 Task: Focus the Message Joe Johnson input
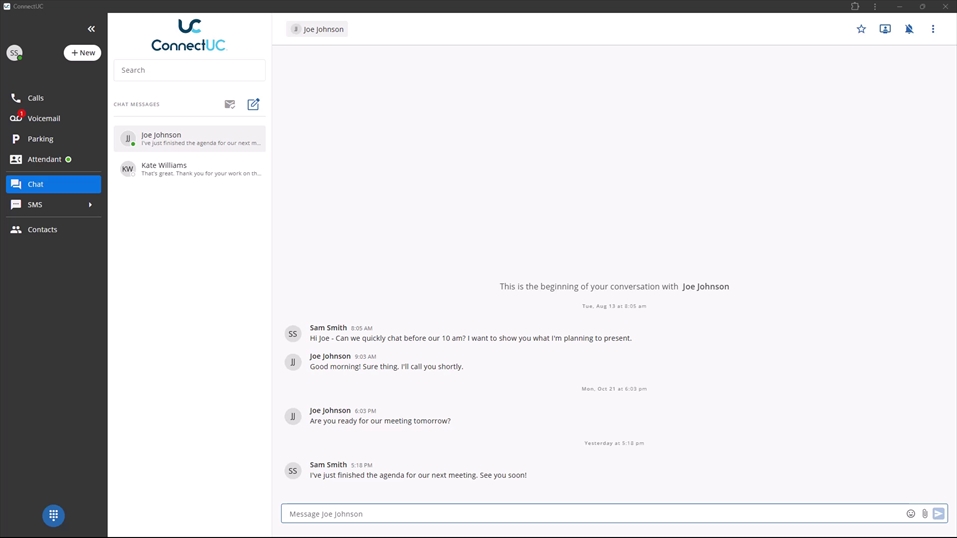tap(590, 514)
